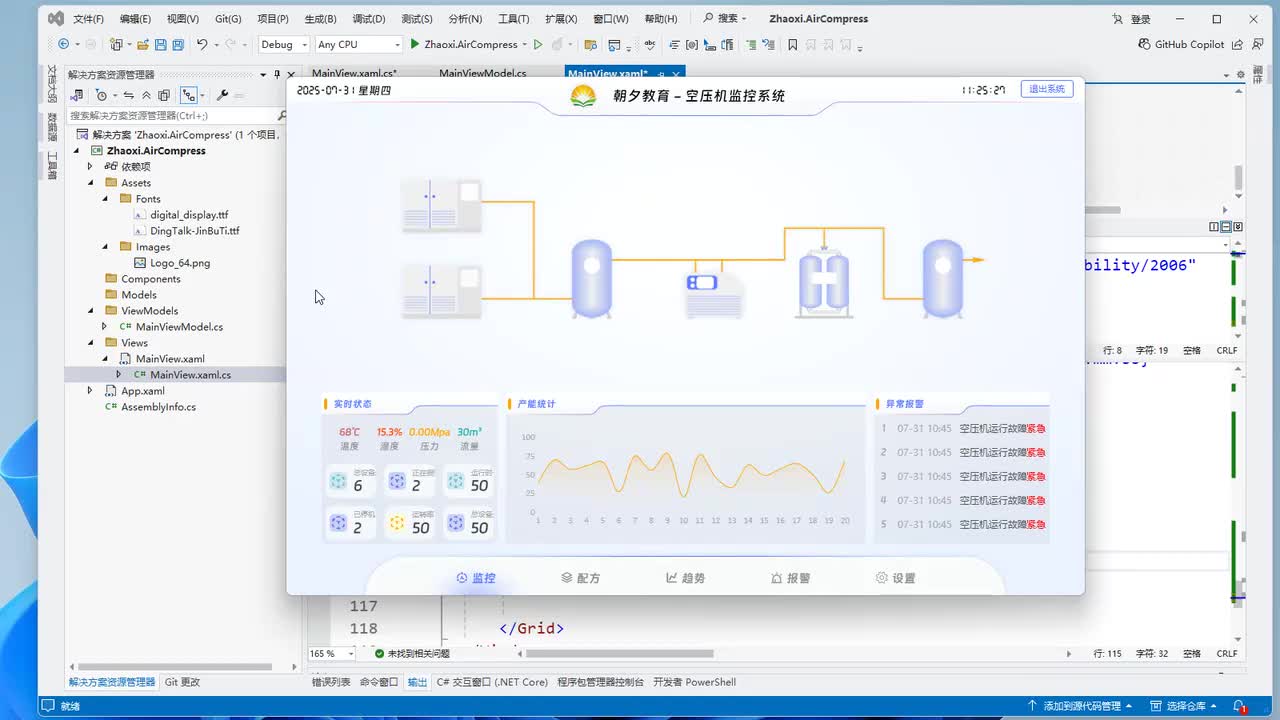Viewport: 1280px width, 720px height.
Task: Expand the MainViewModel.cs node arrow
Action: [x=104, y=327]
